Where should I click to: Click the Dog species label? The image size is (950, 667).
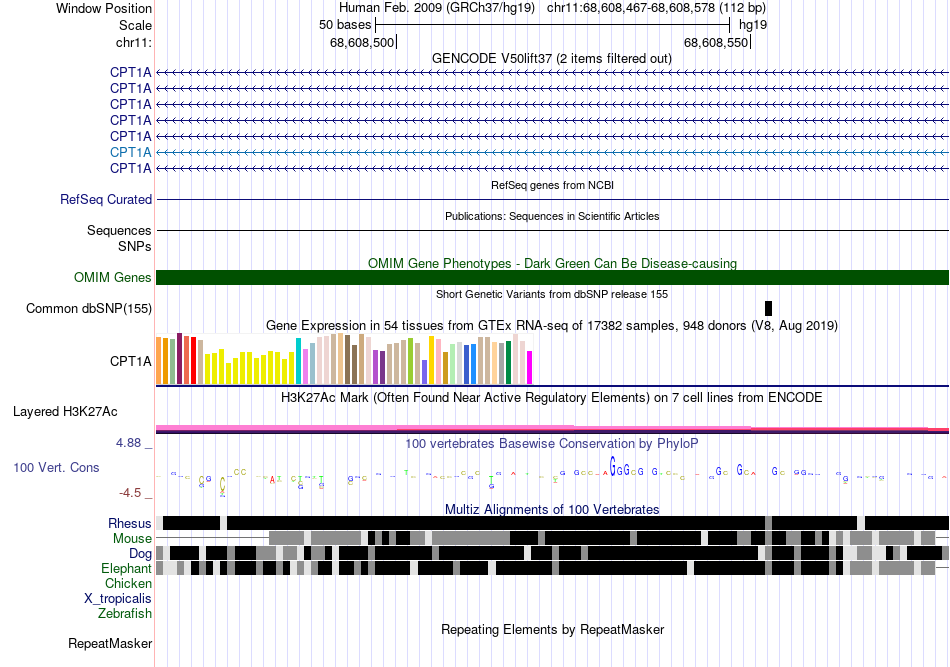point(140,554)
